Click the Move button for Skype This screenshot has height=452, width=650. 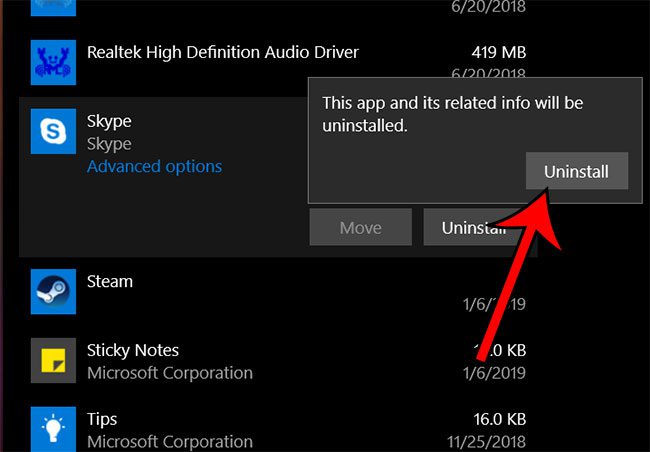(x=360, y=228)
